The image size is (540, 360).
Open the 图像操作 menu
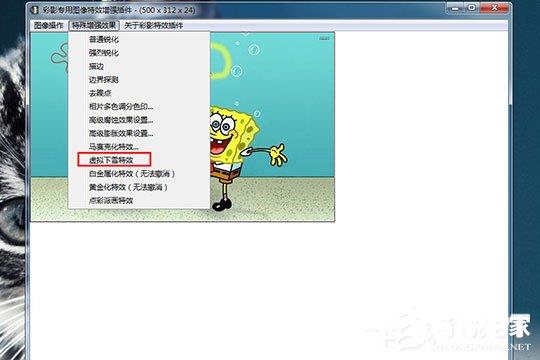tap(49, 25)
